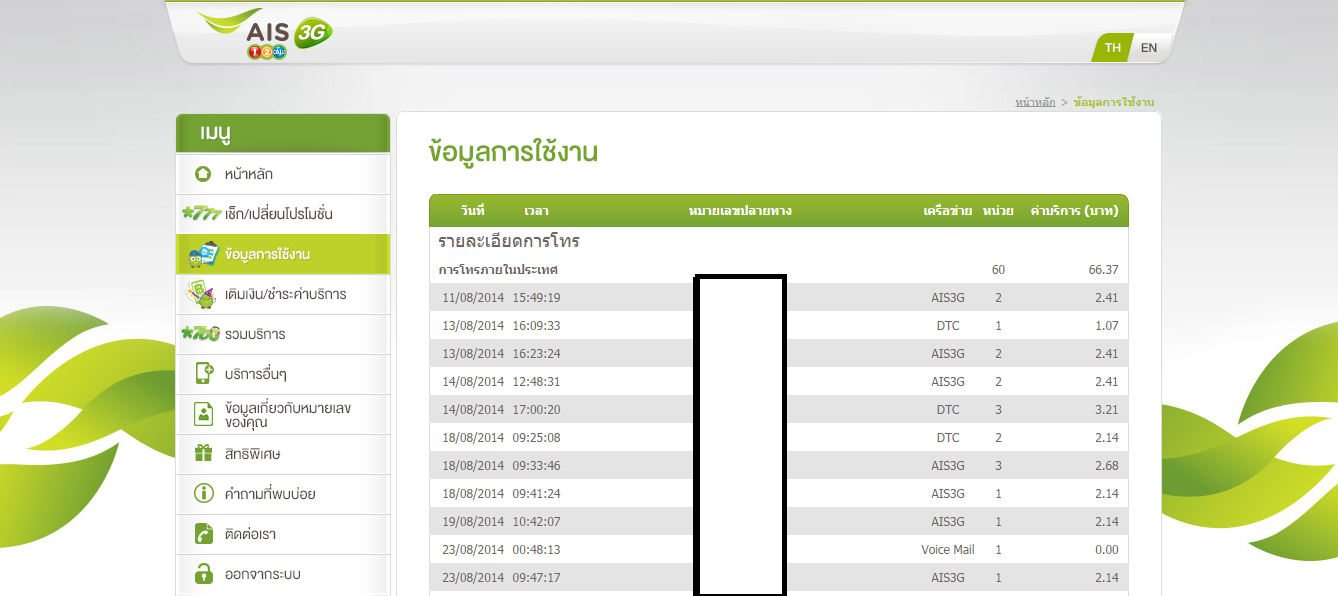
Task: Click the profile card icon beside ข้อมูลเกี่ยวกับหมายเลข
Action: [x=204, y=414]
